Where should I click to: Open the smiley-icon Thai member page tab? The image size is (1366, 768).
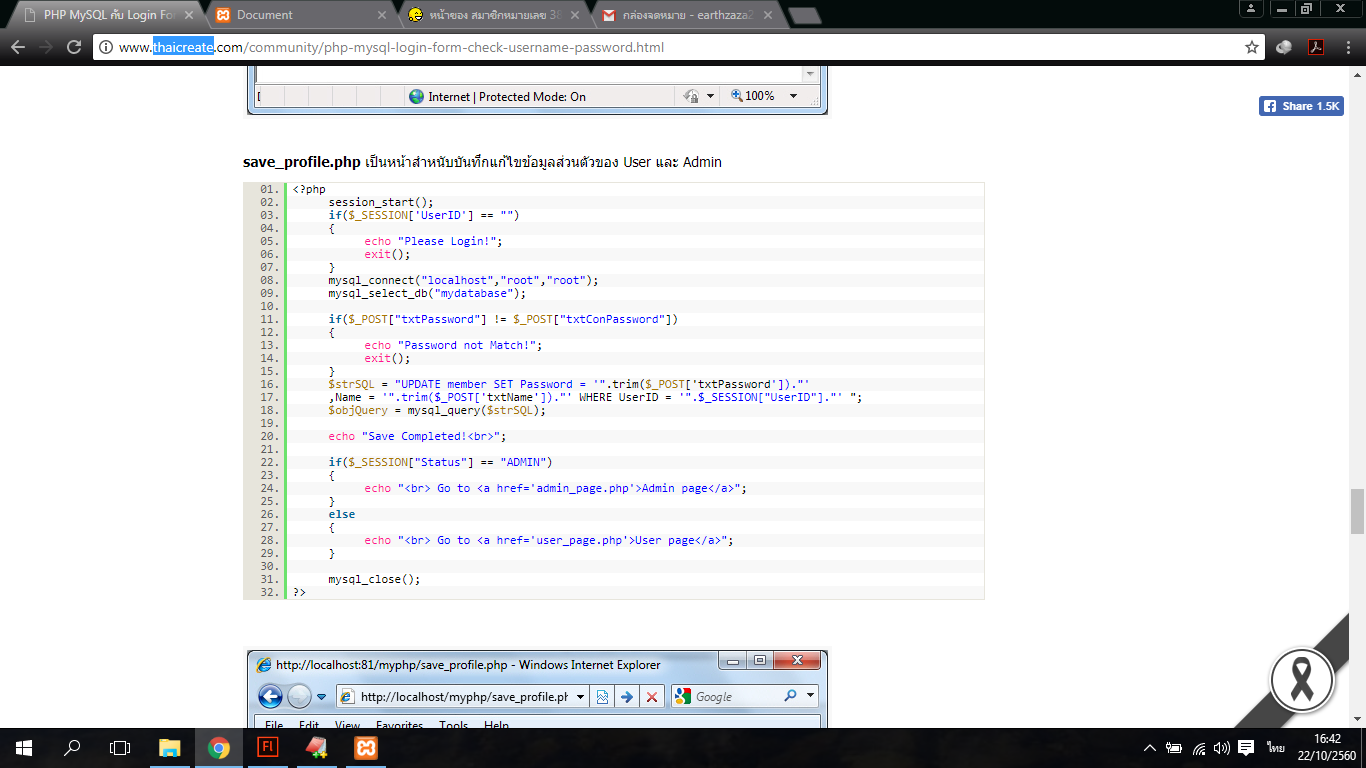[493, 15]
